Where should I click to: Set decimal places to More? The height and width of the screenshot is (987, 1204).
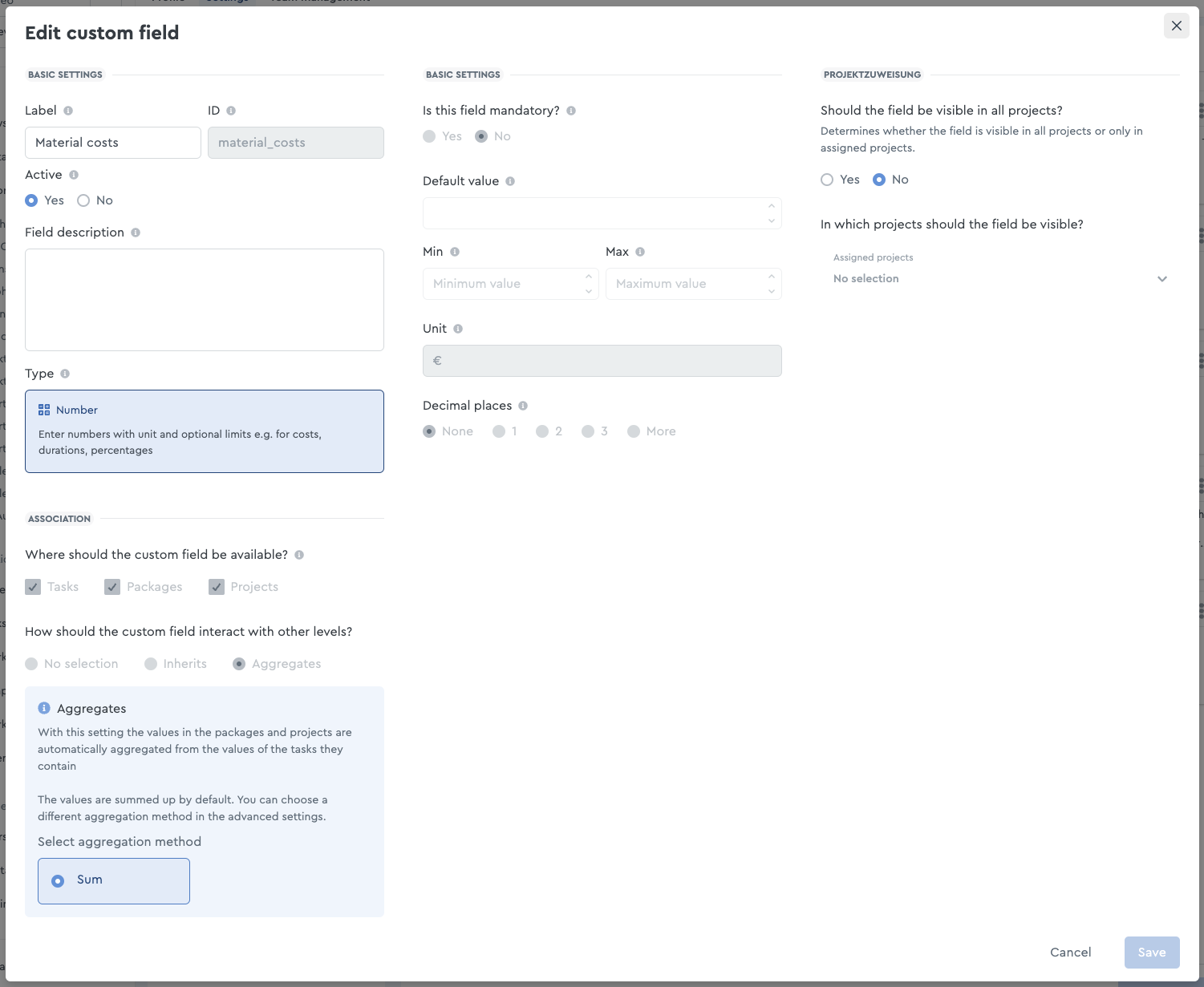pyautogui.click(x=634, y=431)
